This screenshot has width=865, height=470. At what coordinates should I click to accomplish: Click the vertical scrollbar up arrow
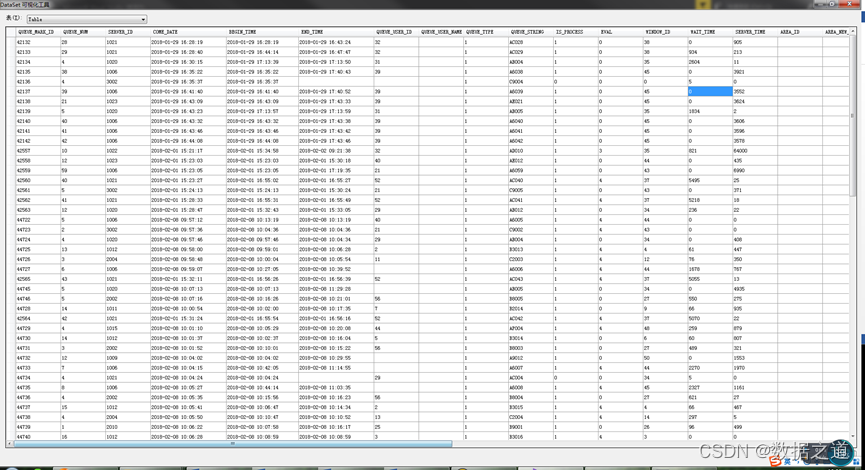tap(852, 32)
